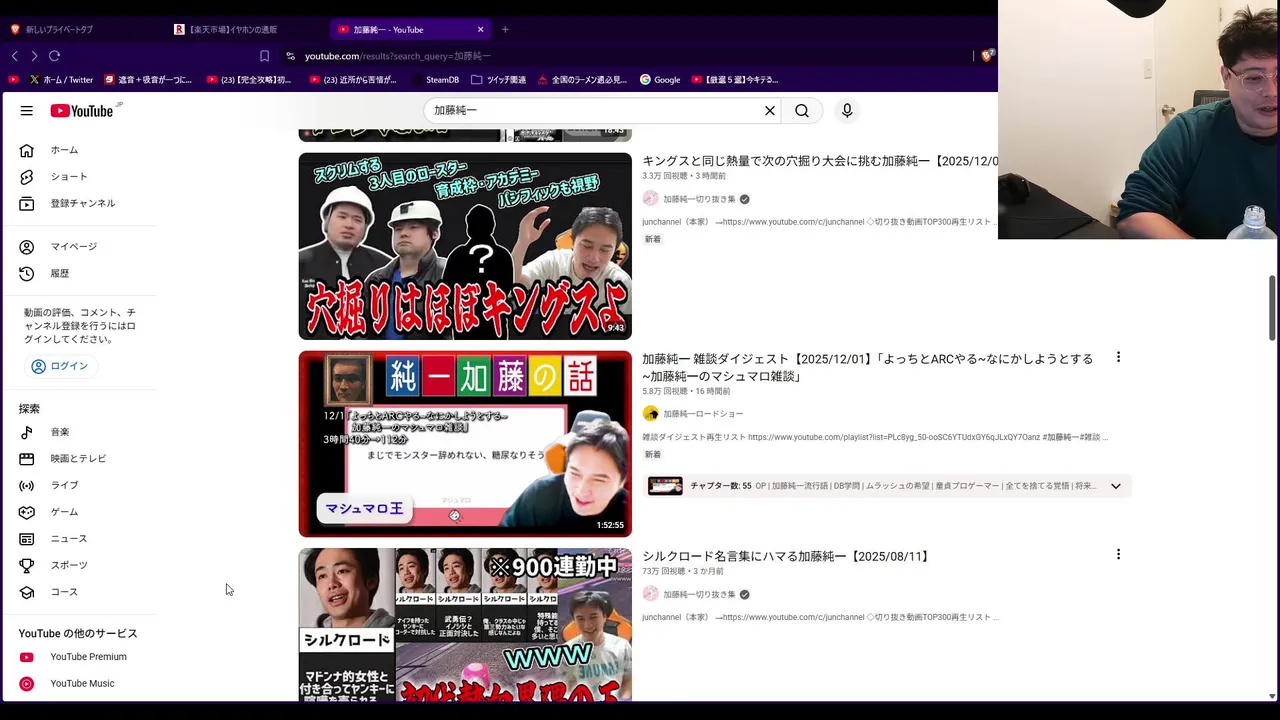Open the 遮音+吸音が一つに bookmark

tap(148, 80)
